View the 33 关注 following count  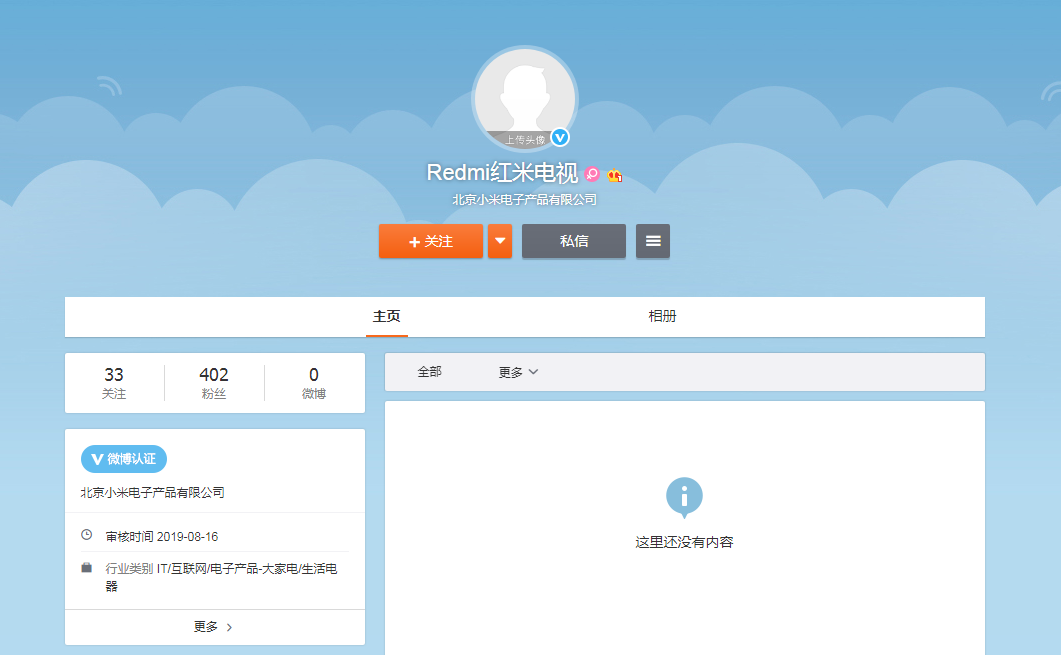(x=114, y=383)
